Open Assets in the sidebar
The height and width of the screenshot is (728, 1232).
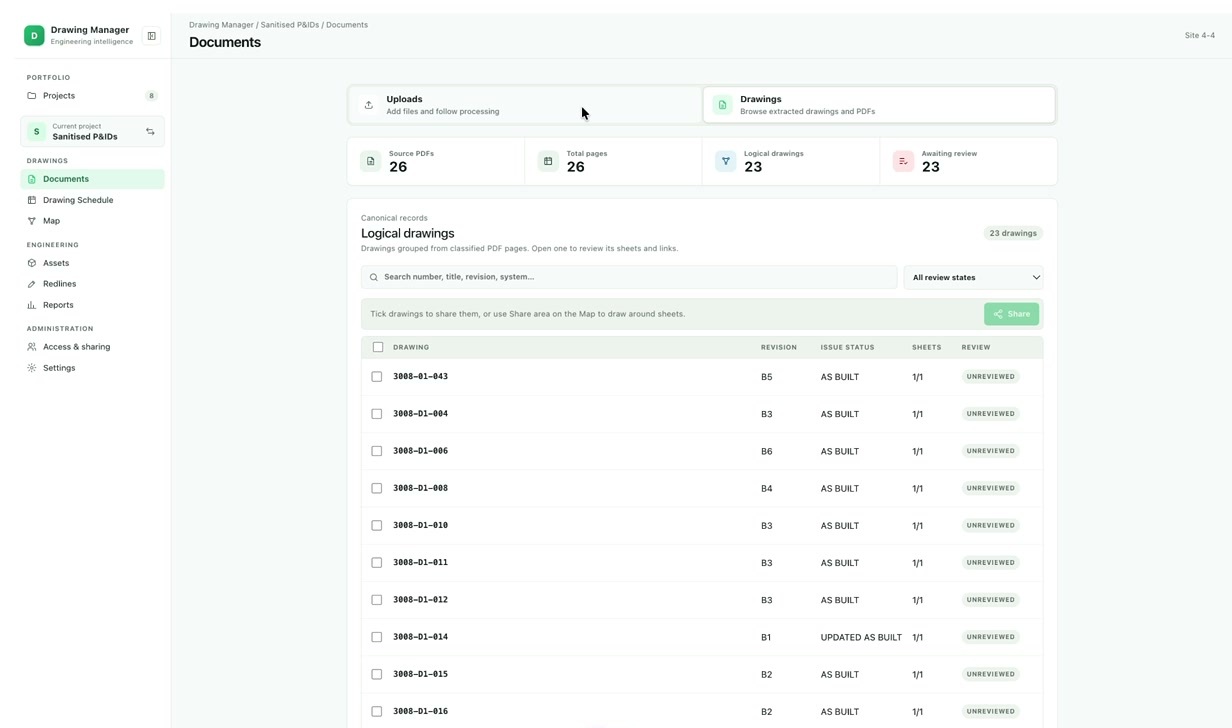(x=93, y=263)
